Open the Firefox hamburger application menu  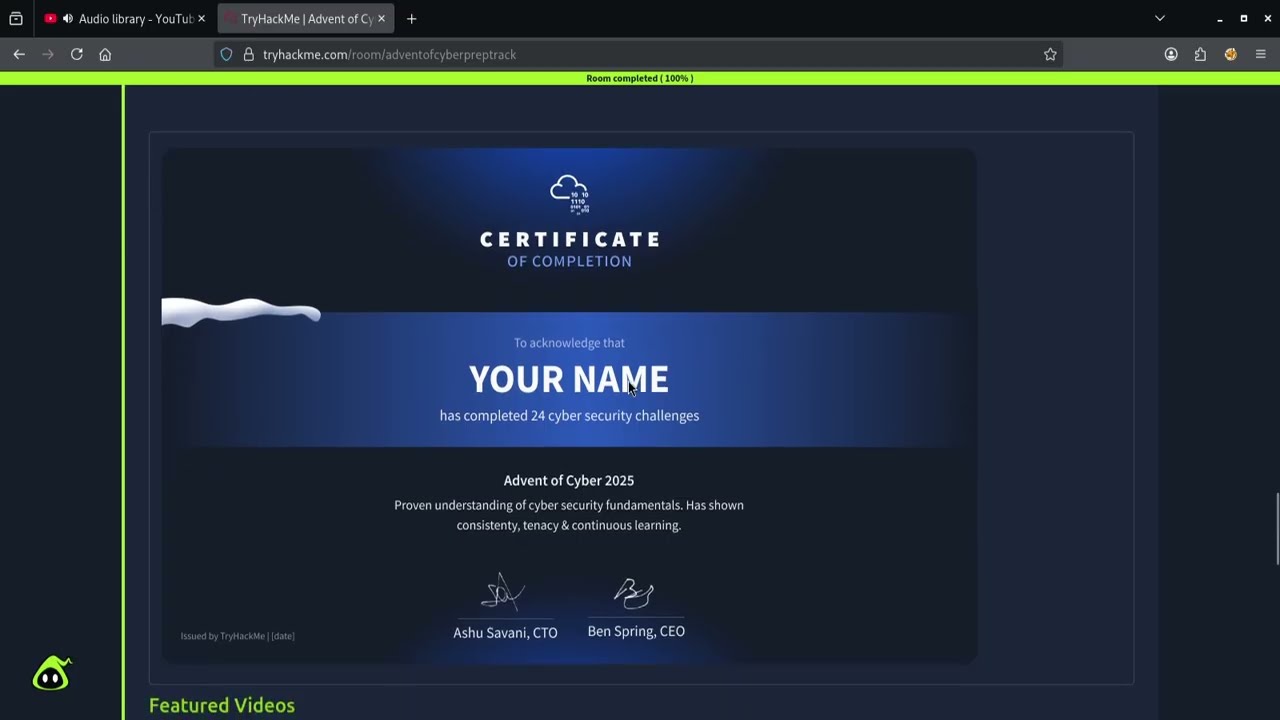pyautogui.click(x=1261, y=55)
